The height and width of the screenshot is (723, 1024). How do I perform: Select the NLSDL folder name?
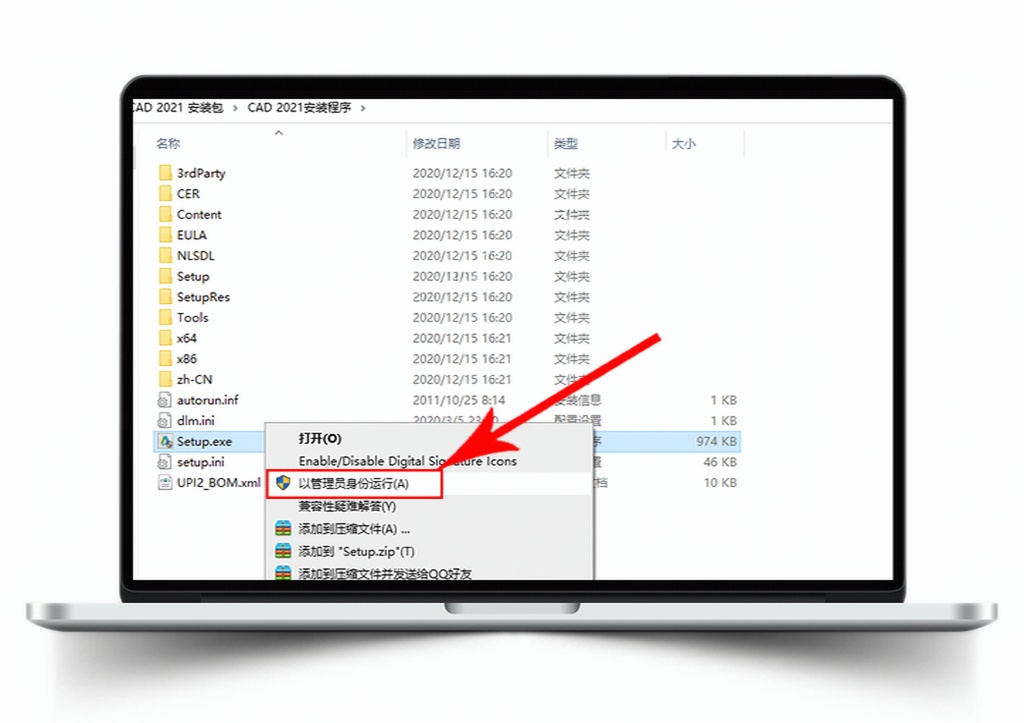point(195,255)
